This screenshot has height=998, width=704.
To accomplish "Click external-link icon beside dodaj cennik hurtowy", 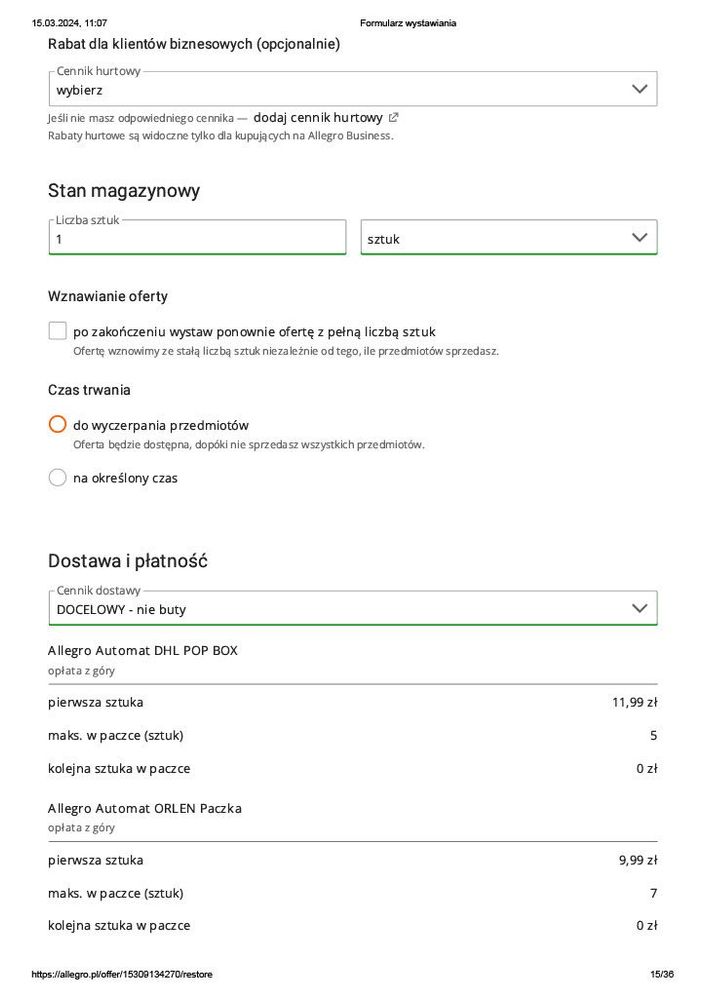I will (394, 117).
